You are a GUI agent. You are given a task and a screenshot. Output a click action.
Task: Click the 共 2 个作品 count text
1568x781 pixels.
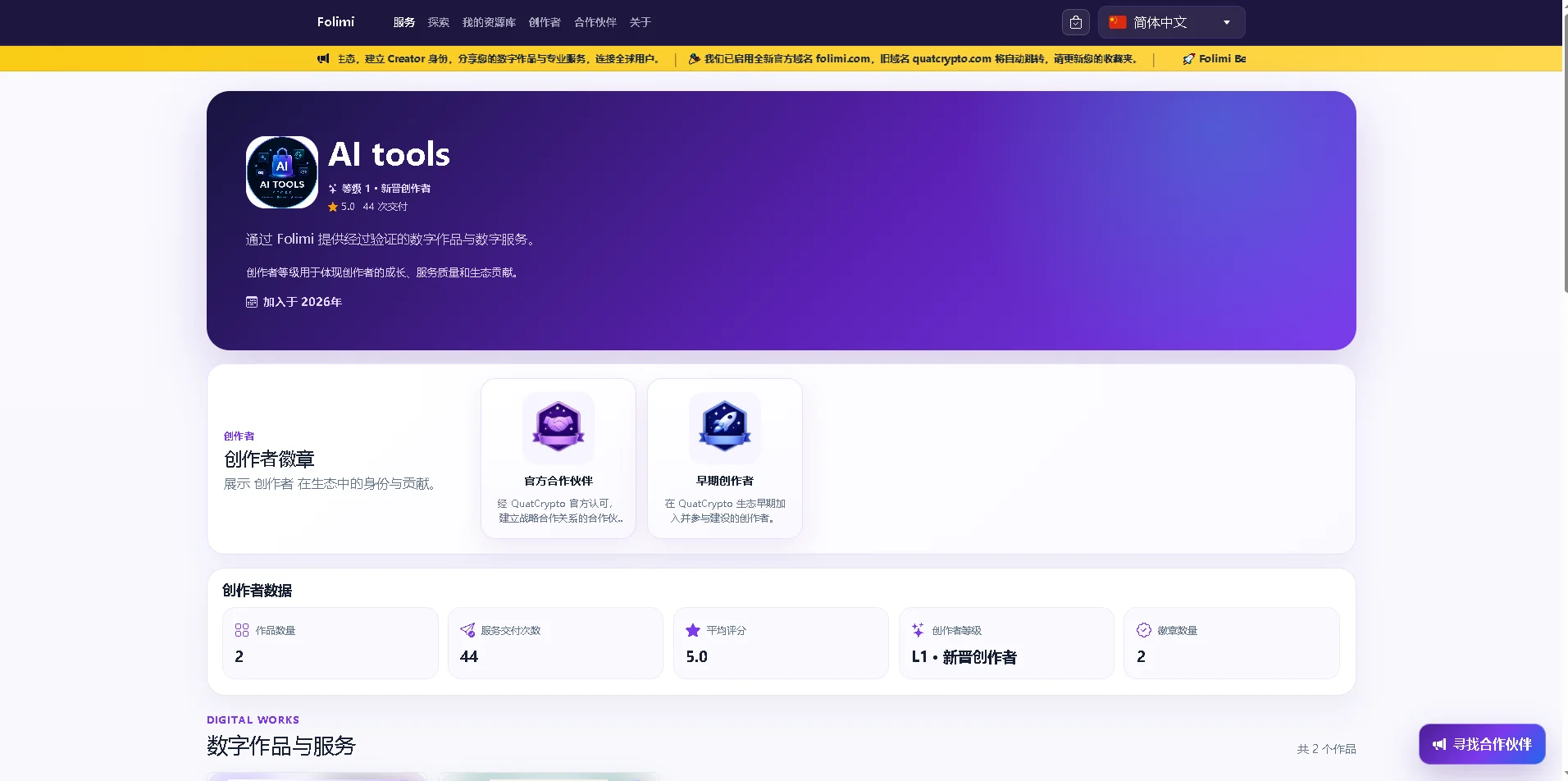tap(1326, 749)
